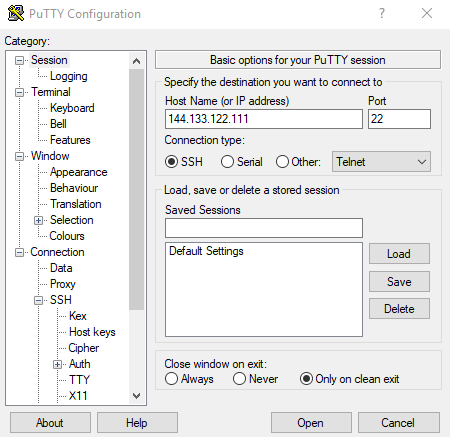Open the Terminal category

(x=51, y=92)
